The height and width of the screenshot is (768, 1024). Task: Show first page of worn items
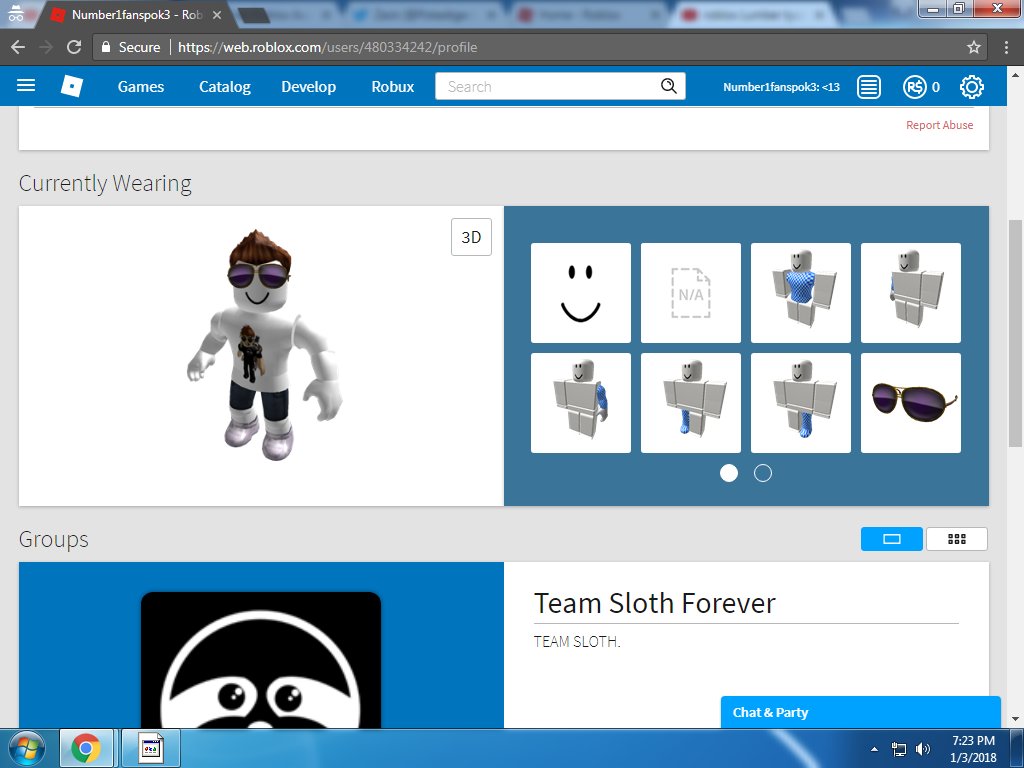pos(729,473)
